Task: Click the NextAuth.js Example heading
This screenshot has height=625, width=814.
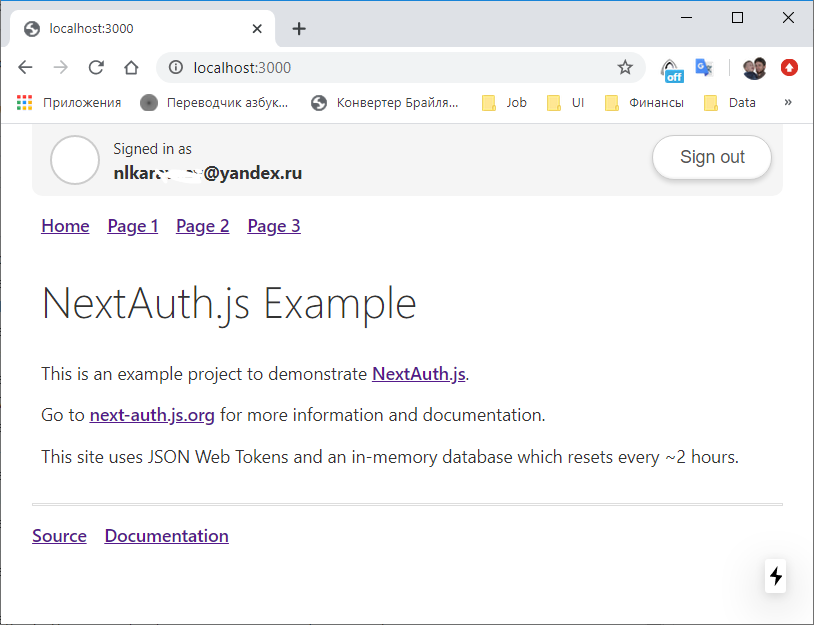Action: point(229,304)
